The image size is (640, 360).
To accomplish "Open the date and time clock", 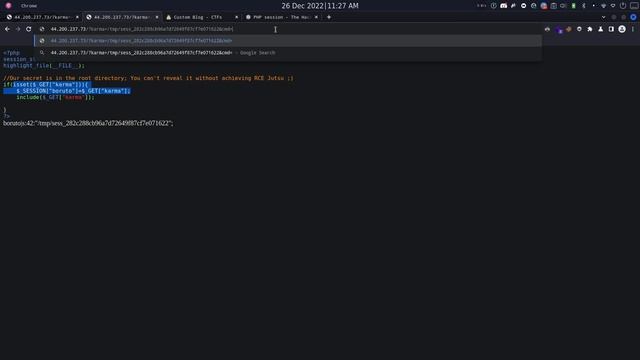I will 320,6.
